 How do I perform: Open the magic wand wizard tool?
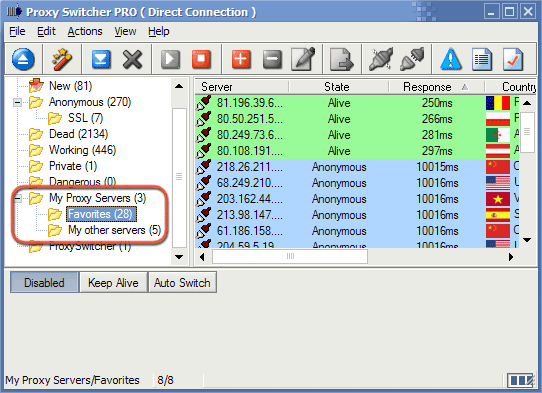pyautogui.click(x=62, y=59)
